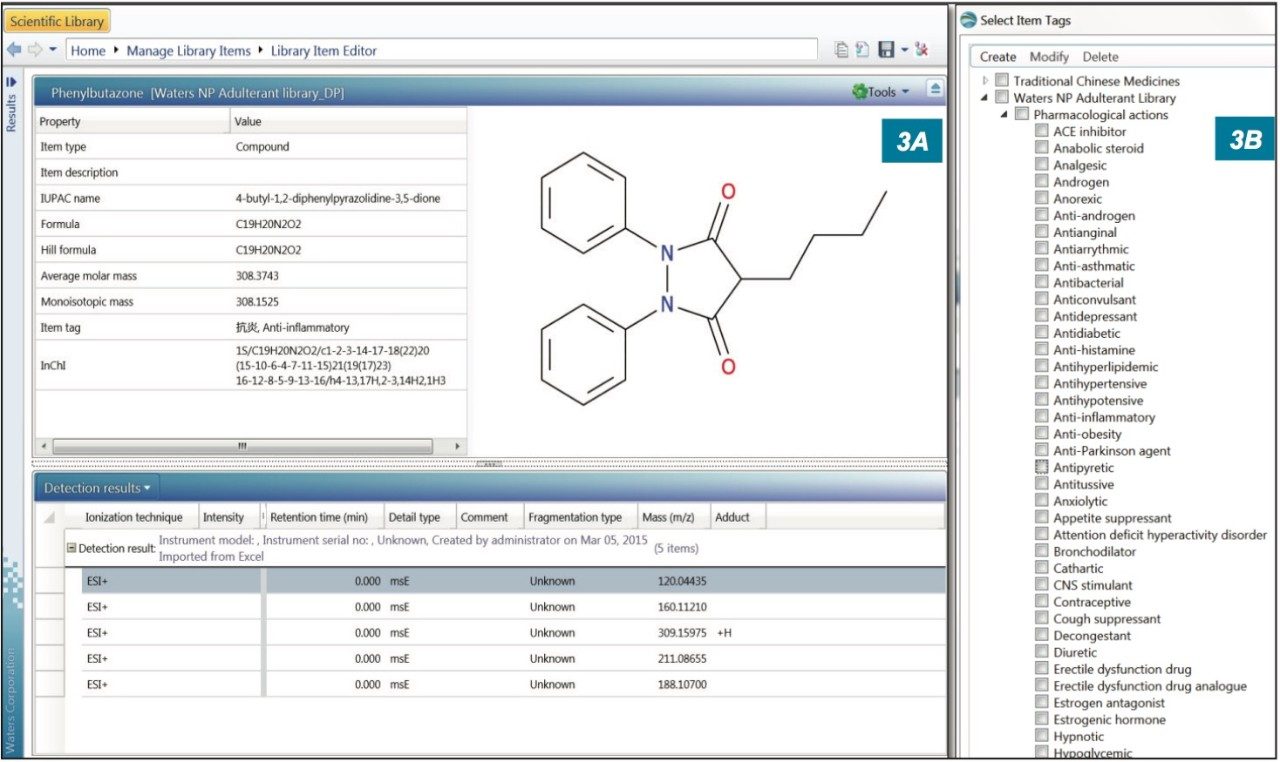Expand the Results side panel arrow

[12, 82]
